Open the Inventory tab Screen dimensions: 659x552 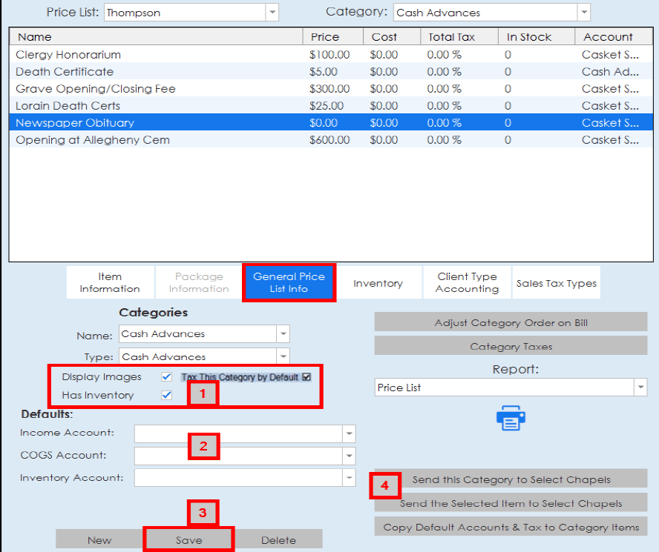pyautogui.click(x=377, y=283)
